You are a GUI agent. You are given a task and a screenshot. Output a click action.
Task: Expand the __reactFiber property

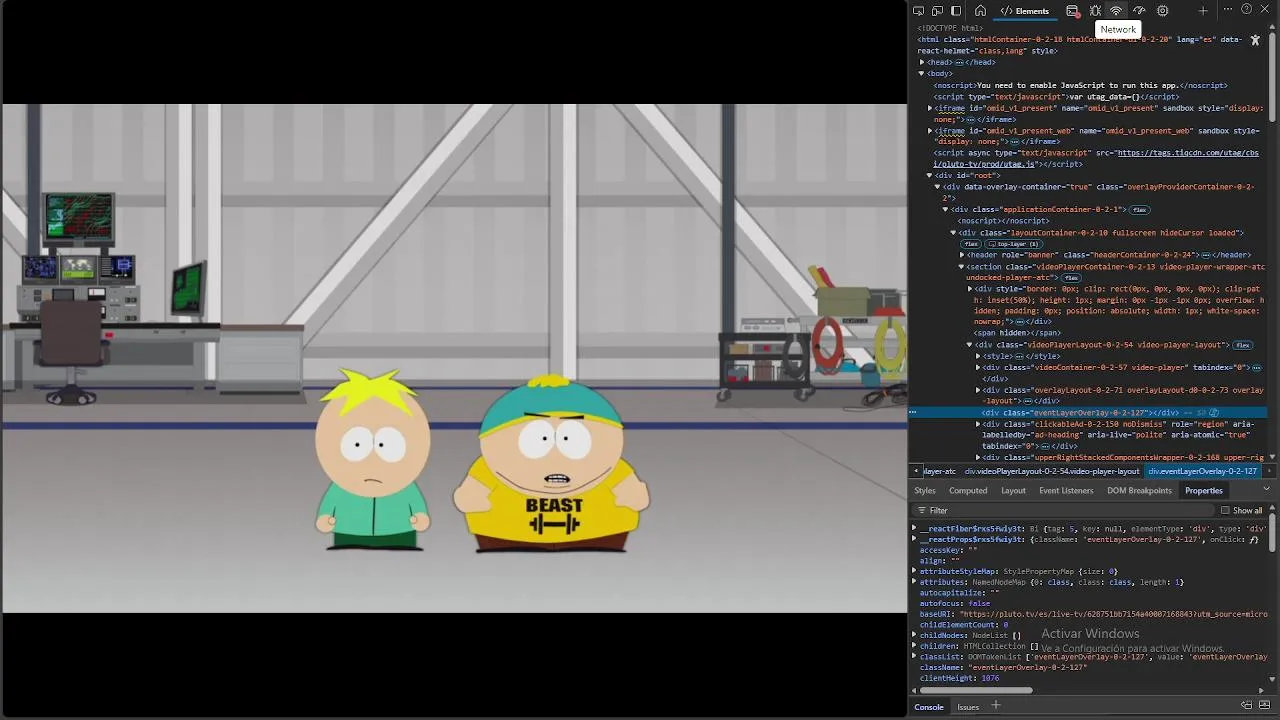tap(914, 528)
